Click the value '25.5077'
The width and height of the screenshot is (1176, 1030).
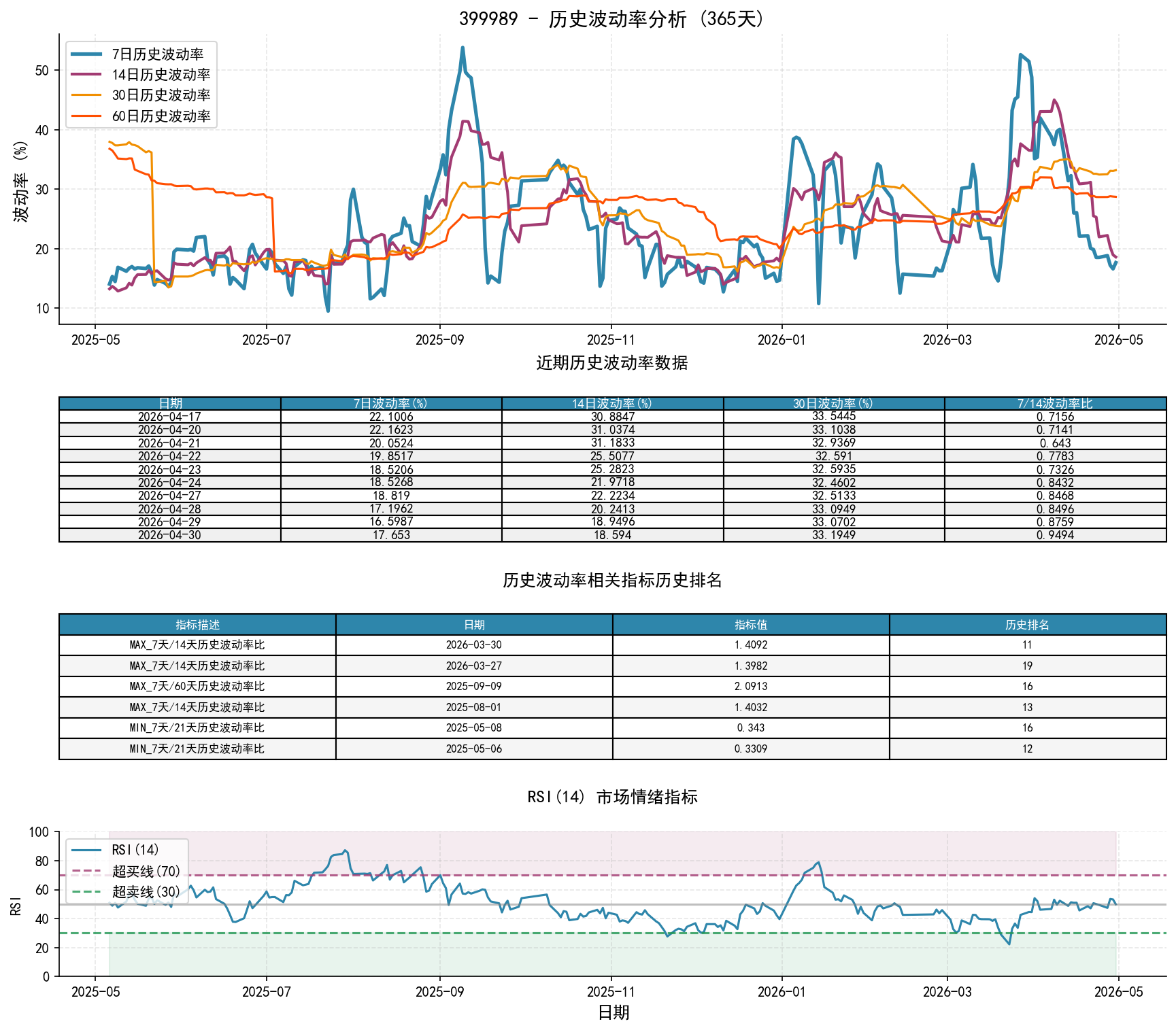point(612,456)
